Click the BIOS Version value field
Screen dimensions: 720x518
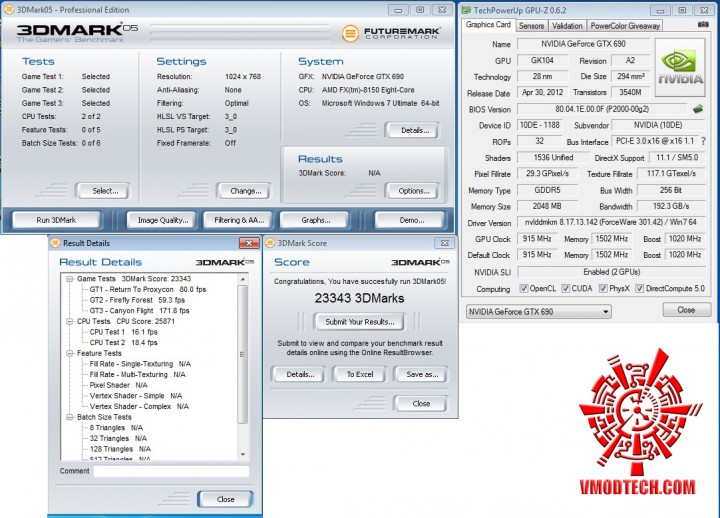pos(602,109)
